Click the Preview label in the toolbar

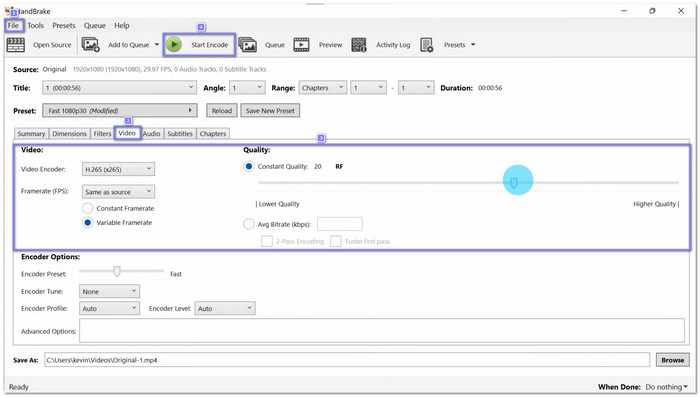330,45
